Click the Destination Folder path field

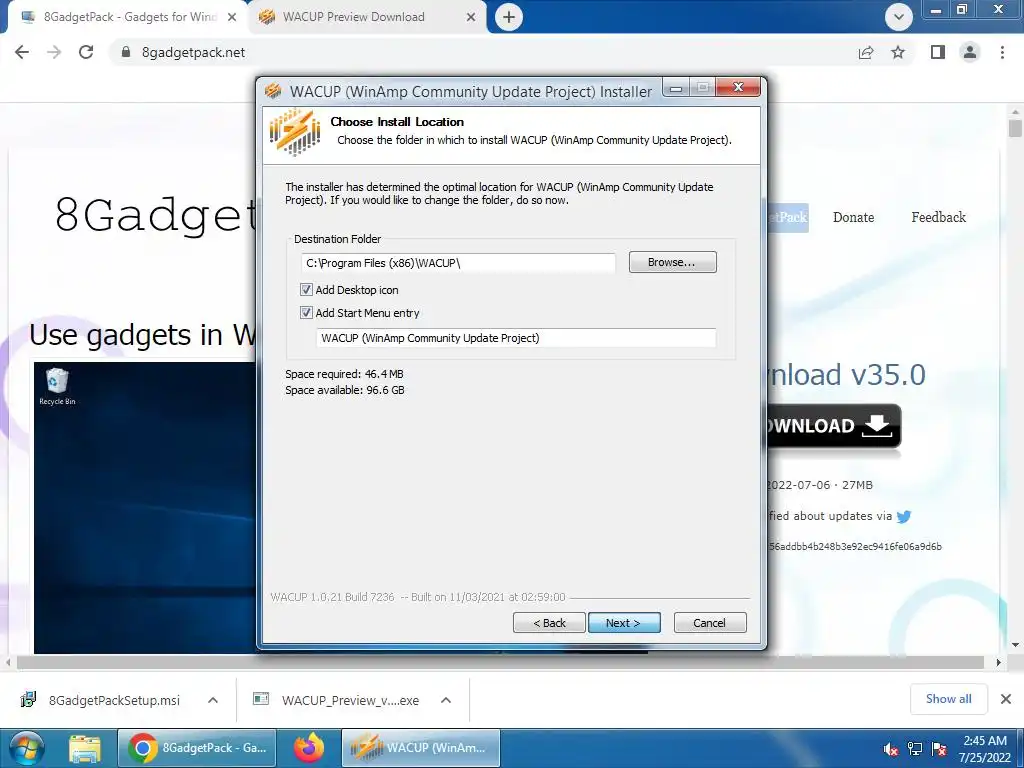point(458,263)
